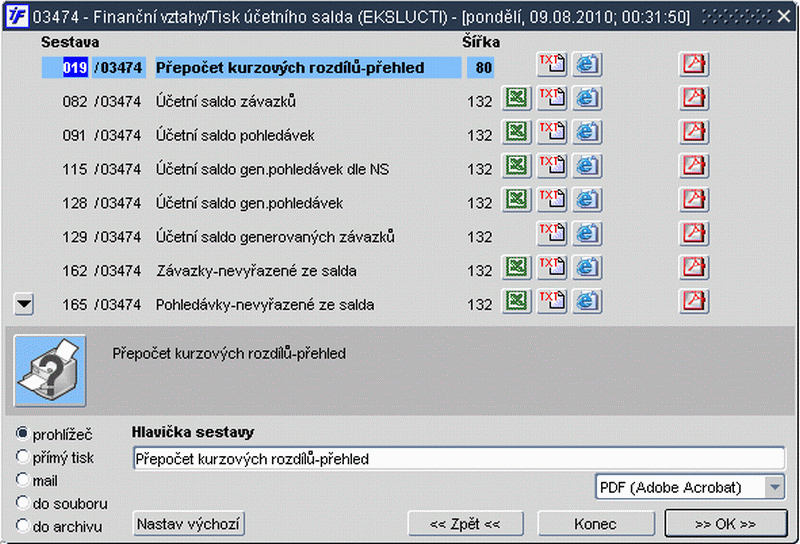
Task: Export Pohledávky-nevyřazené ze salda as TXT
Action: [x=552, y=301]
